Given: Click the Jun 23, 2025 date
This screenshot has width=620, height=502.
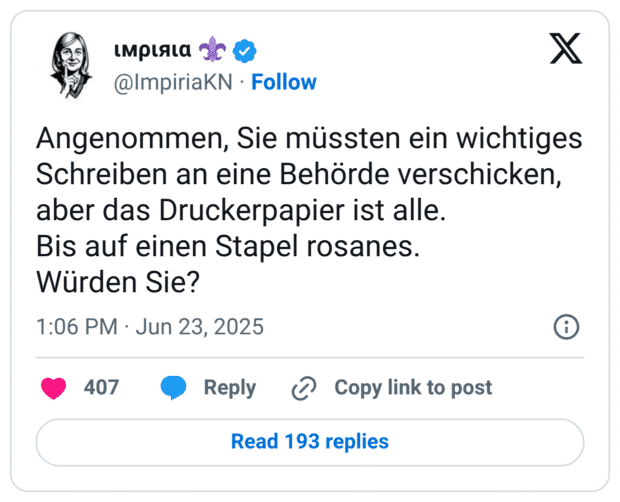Looking at the screenshot, I should pyautogui.click(x=199, y=327).
